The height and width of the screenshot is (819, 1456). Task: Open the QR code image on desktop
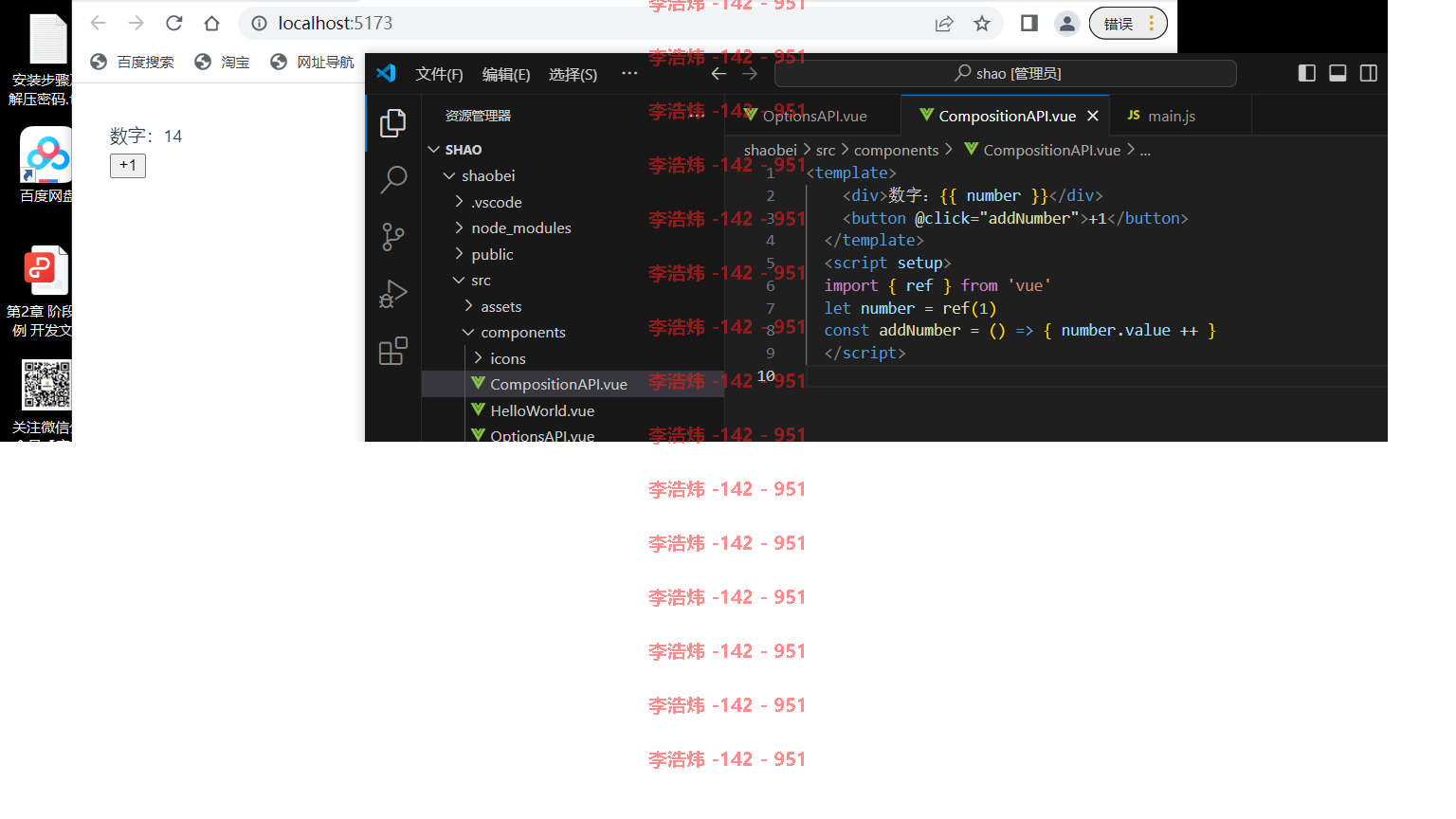pos(44,398)
